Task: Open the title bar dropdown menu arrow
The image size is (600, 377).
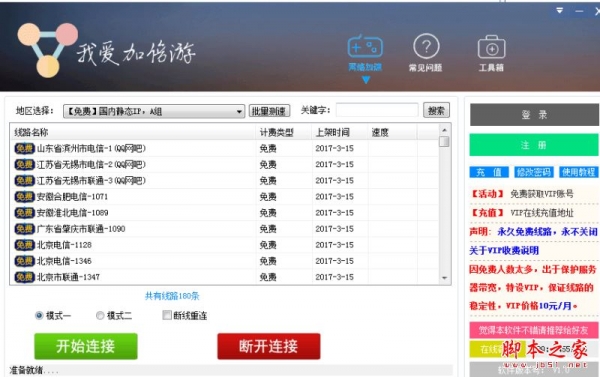Action: click(x=559, y=11)
